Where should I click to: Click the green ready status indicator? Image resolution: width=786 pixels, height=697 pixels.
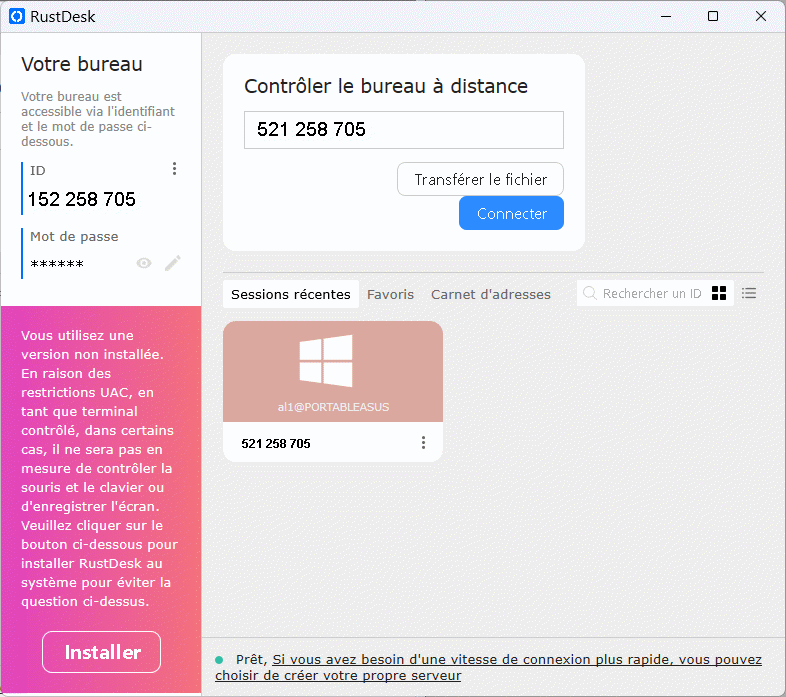[219, 660]
